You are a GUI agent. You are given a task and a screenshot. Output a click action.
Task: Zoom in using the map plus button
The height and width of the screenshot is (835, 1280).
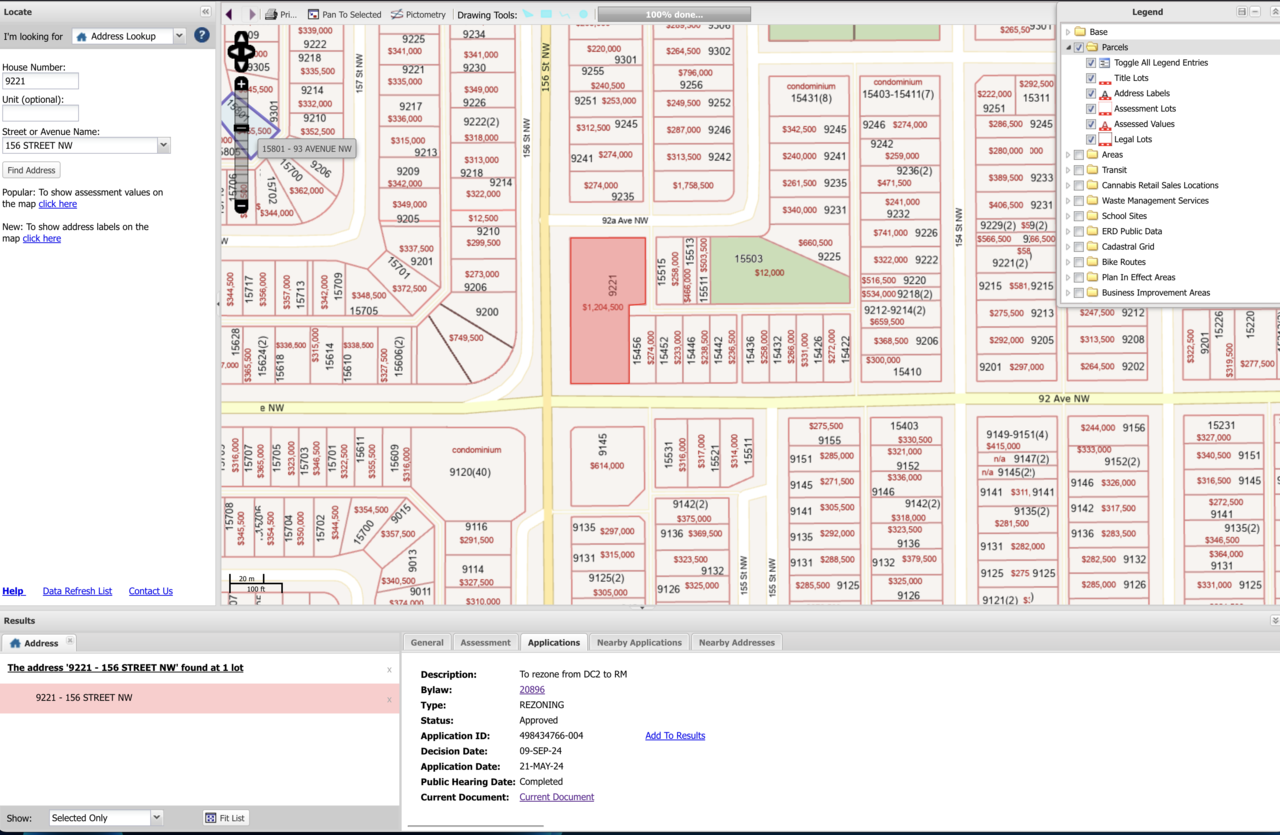coord(241,85)
